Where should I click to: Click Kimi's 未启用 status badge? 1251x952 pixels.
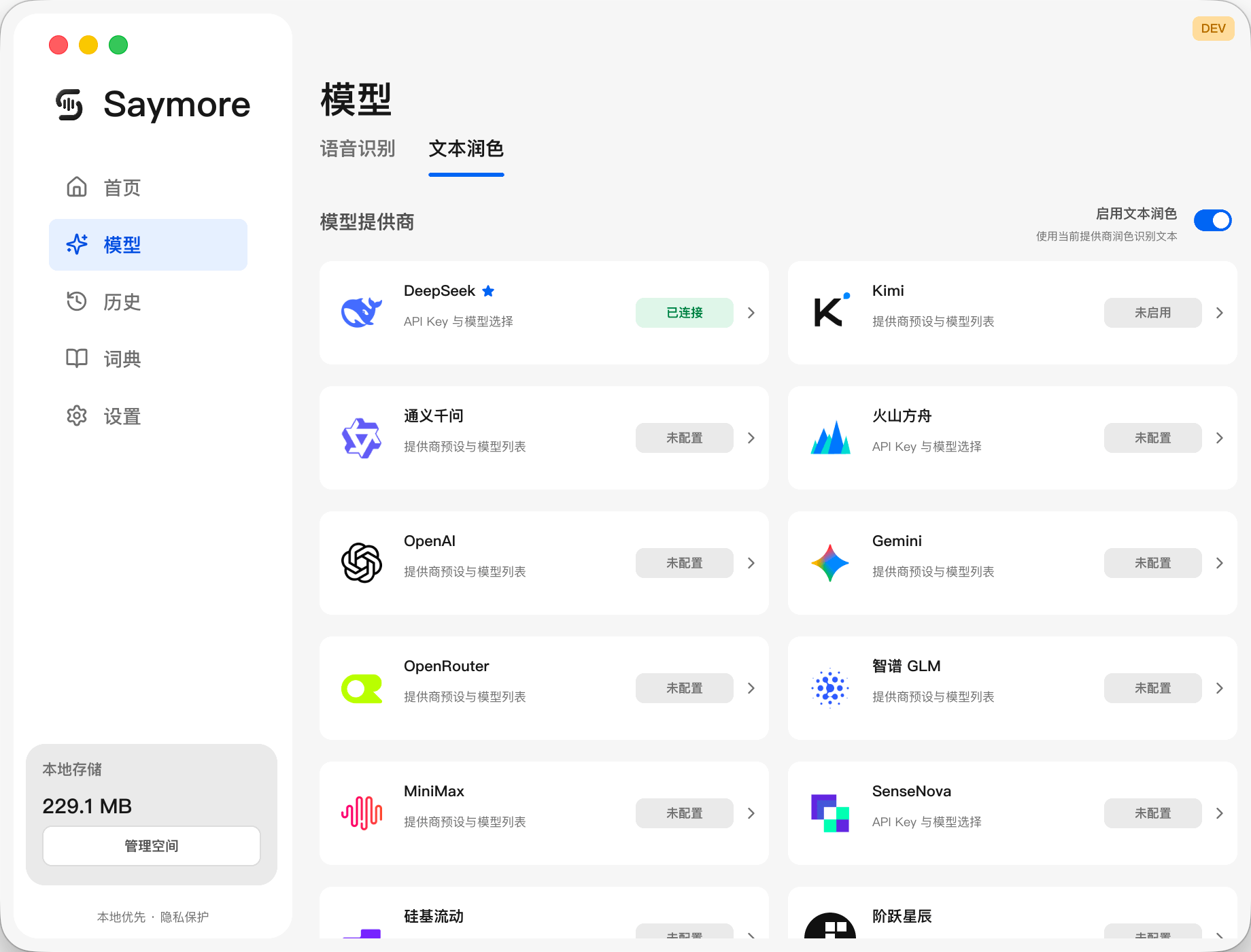point(1153,313)
